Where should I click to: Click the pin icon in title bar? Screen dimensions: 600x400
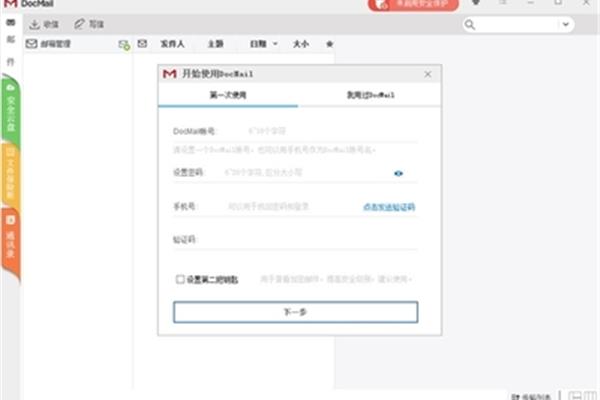(x=476, y=3)
